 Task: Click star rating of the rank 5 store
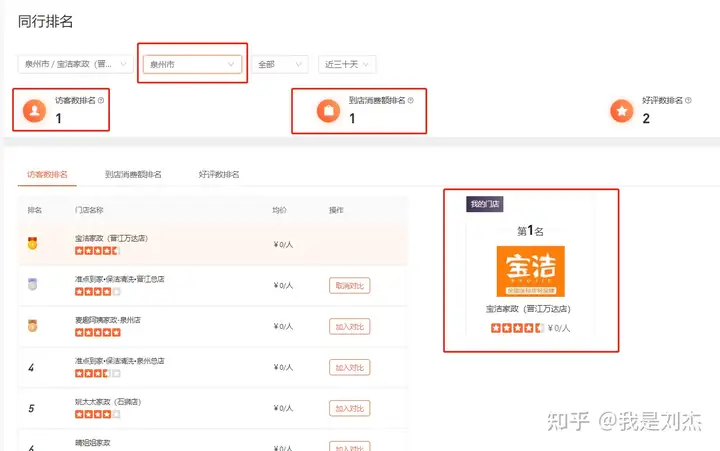tap(97, 414)
